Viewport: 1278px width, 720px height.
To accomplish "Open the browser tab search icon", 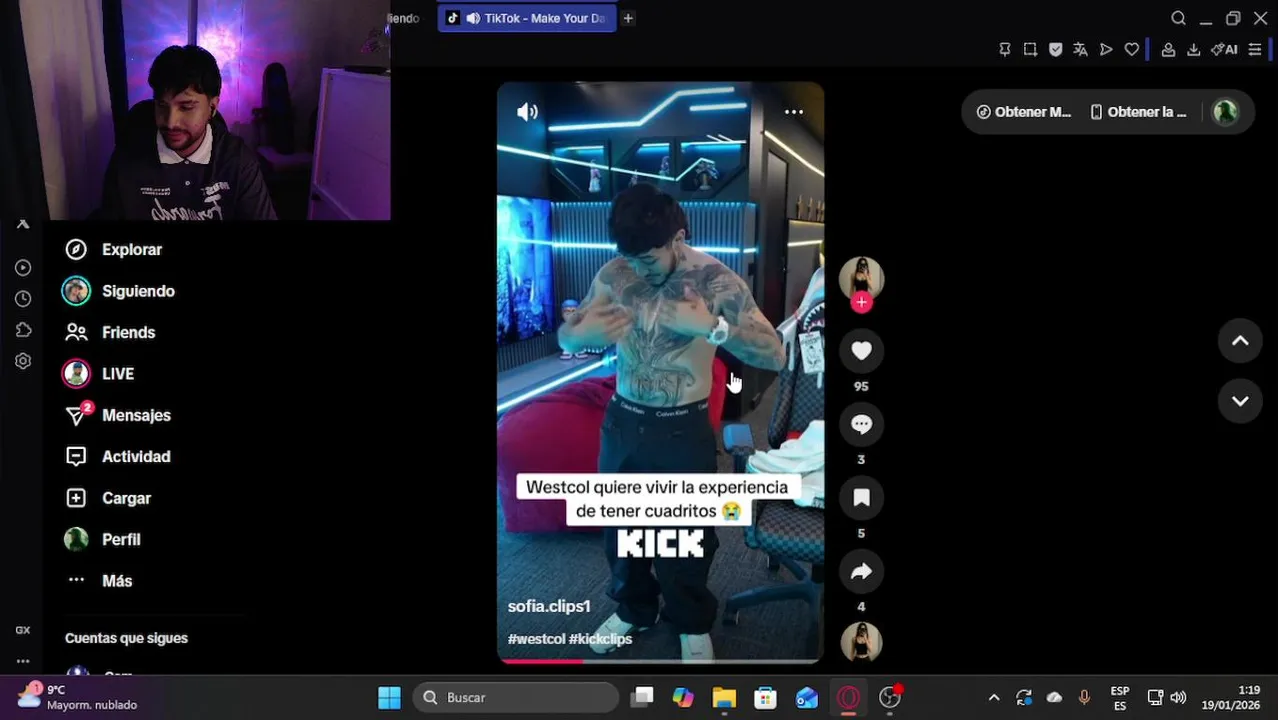I will click(1178, 18).
